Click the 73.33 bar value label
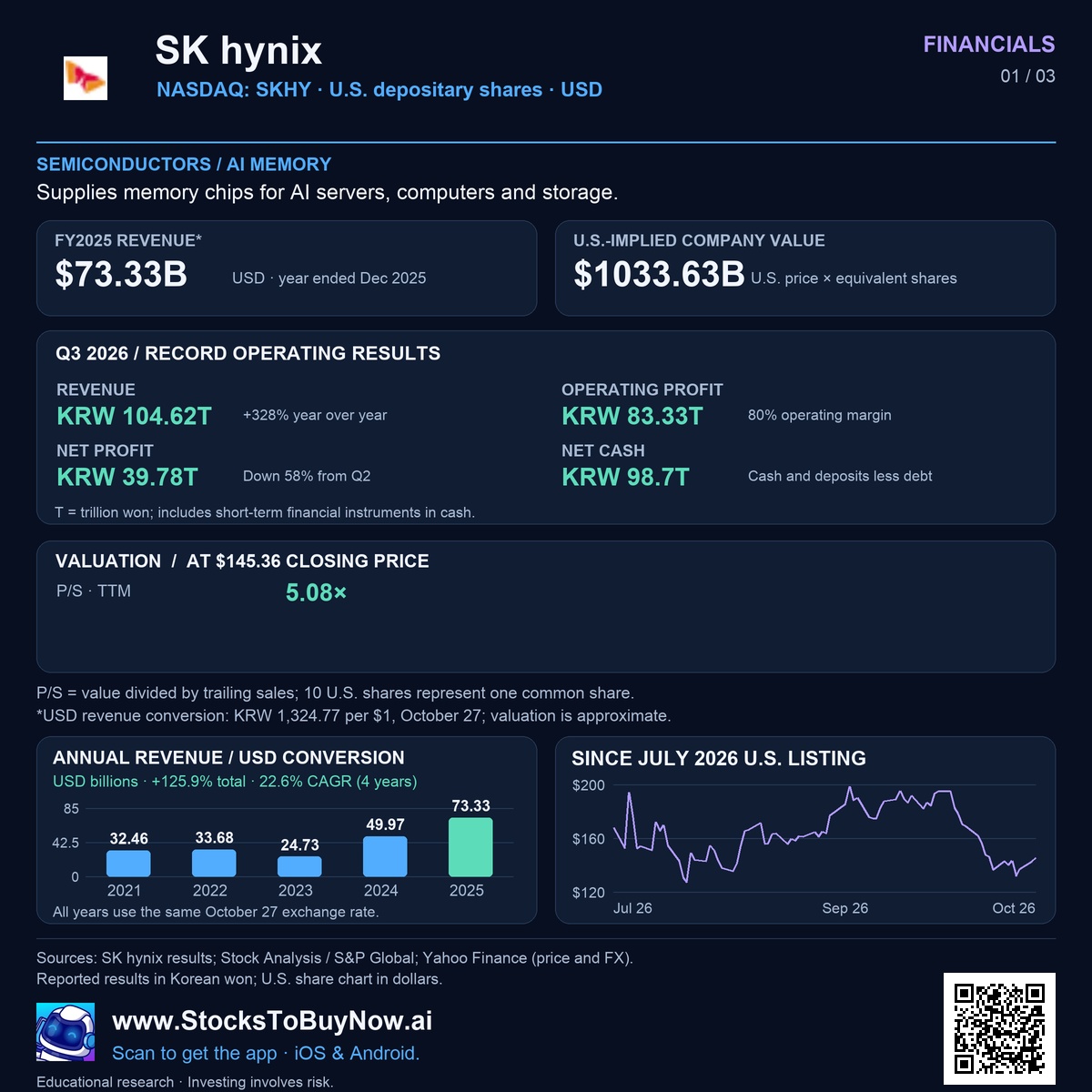1092x1092 pixels. click(470, 806)
